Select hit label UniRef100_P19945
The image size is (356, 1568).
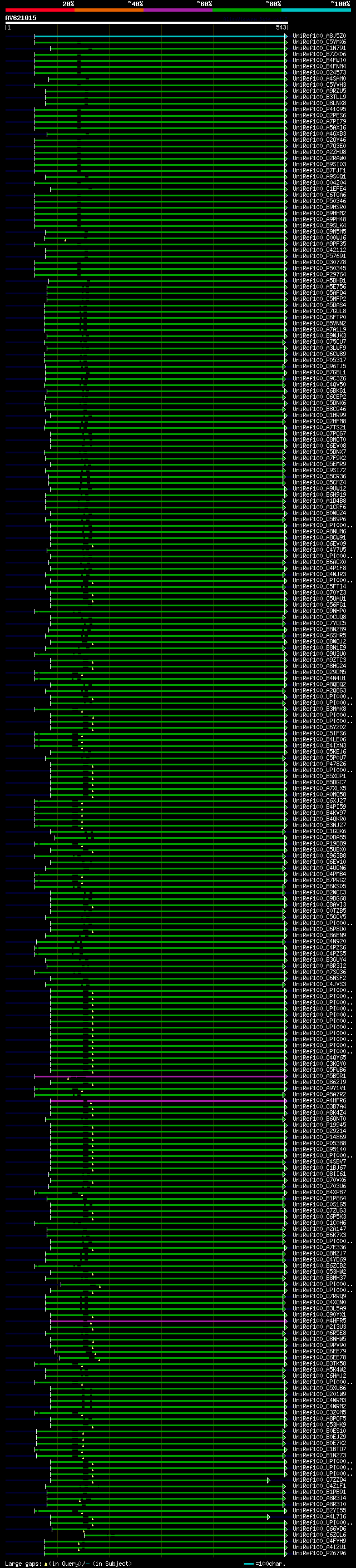click(319, 1125)
